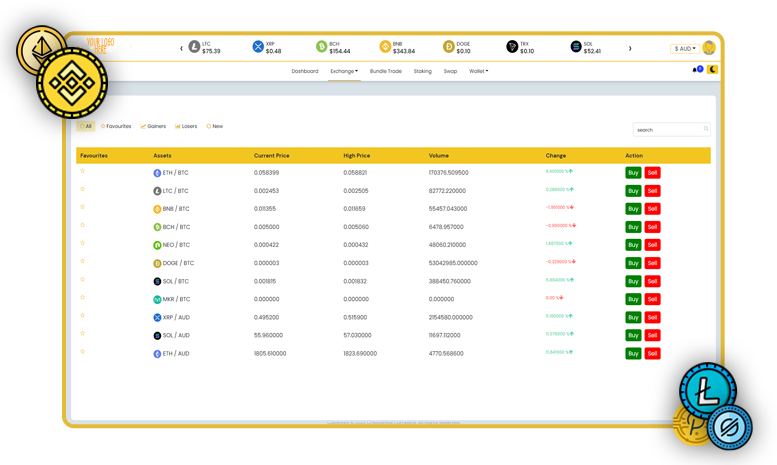Viewport: 777px width, 465px height.
Task: Click the search input field
Action: coord(669,129)
